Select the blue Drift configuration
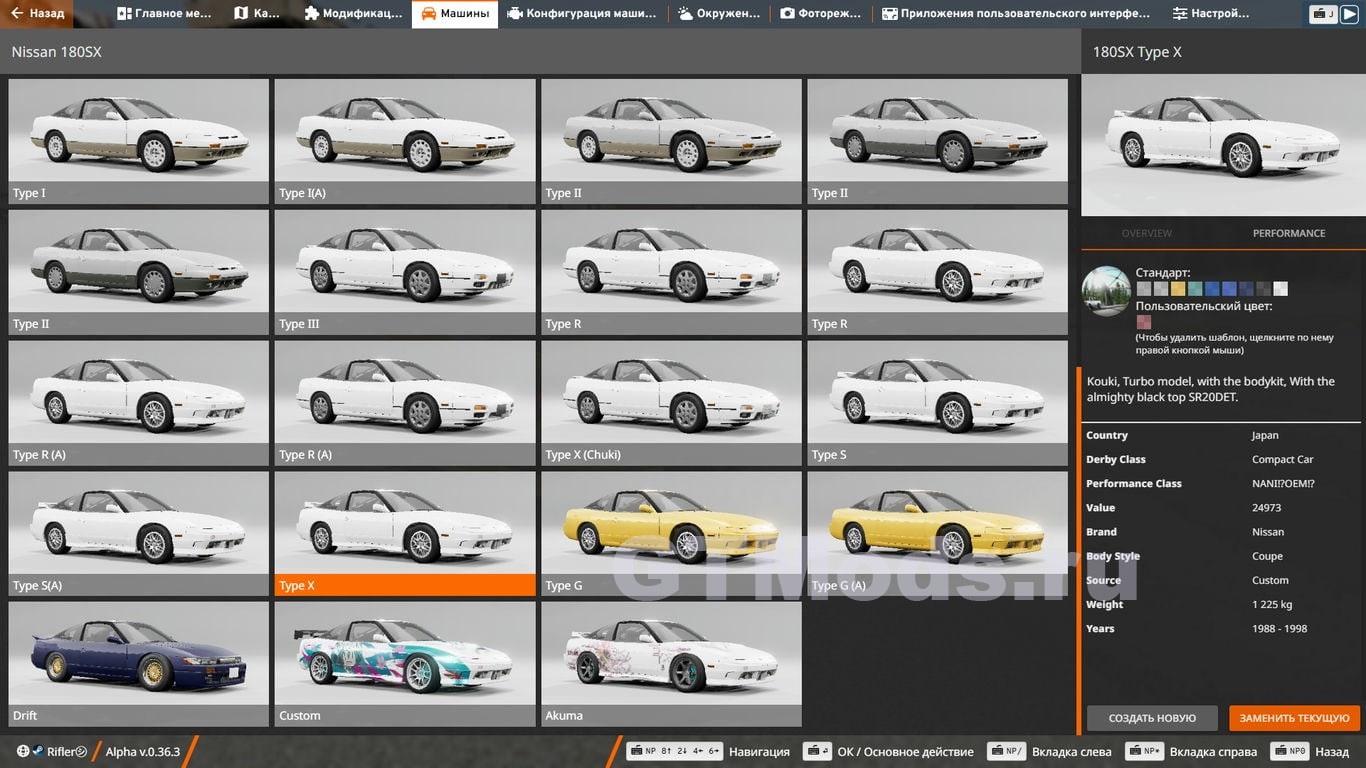This screenshot has width=1366, height=768. pos(139,664)
